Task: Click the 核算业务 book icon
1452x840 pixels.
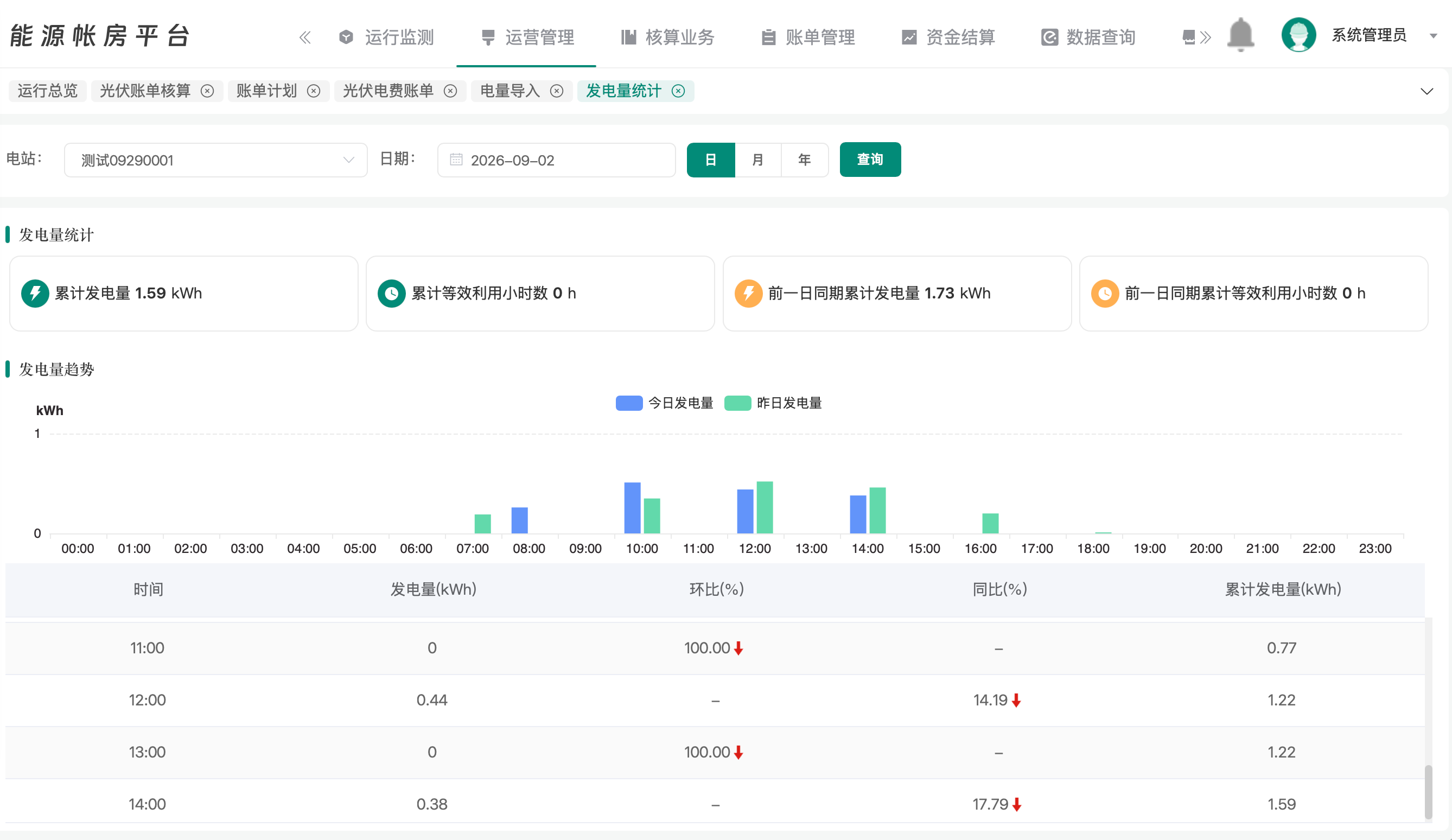Action: click(x=629, y=37)
